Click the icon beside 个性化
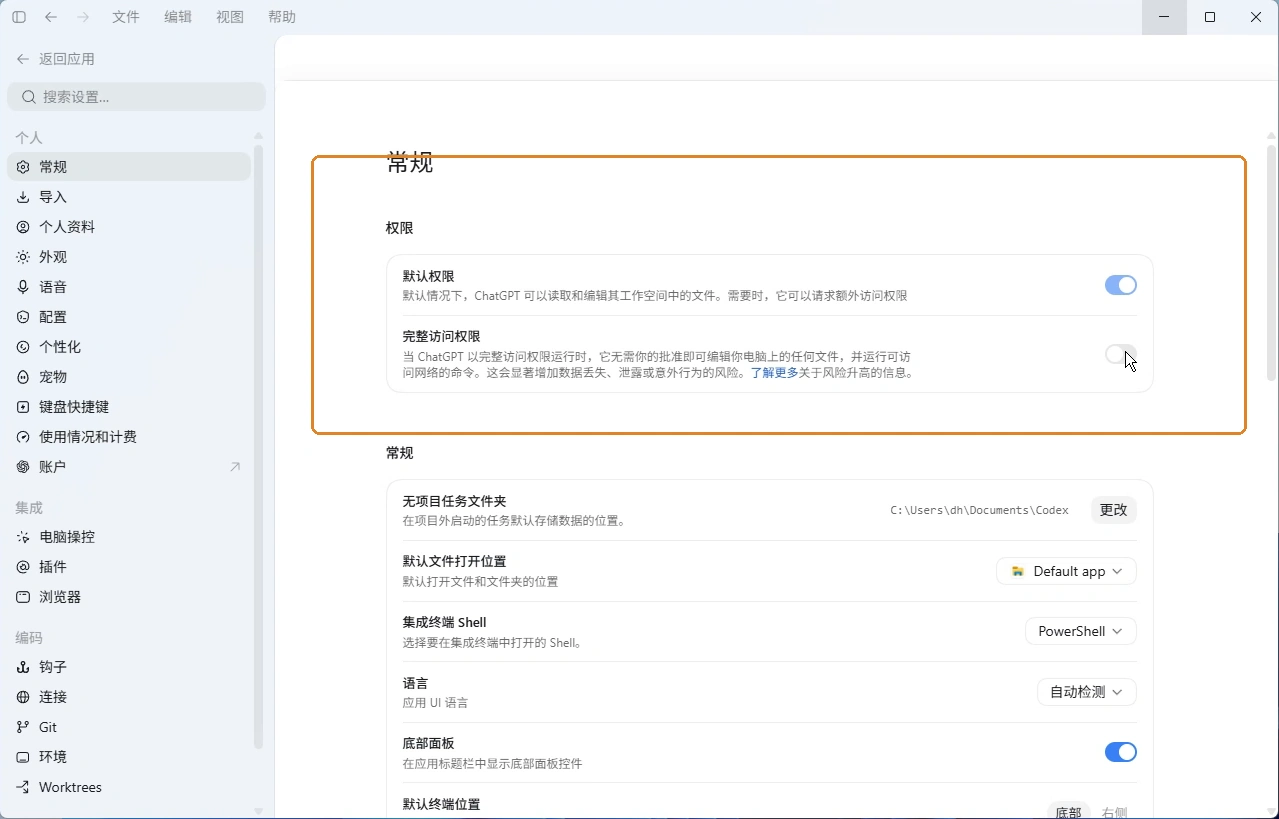 23,347
